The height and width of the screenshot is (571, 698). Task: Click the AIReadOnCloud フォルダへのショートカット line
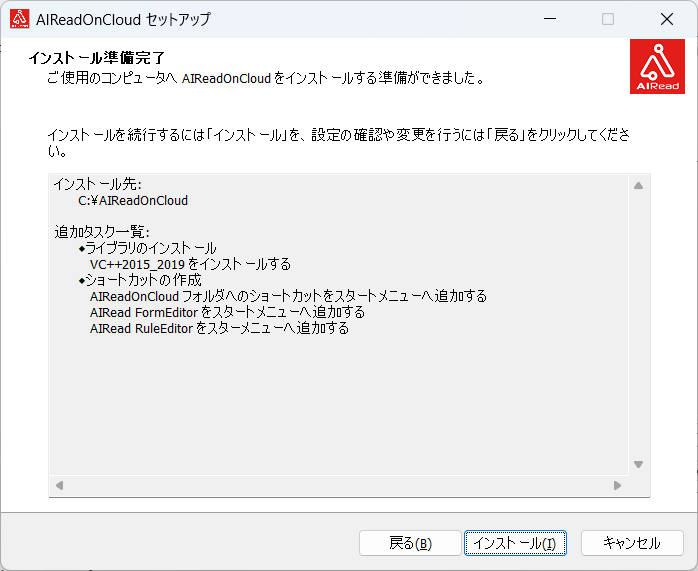click(288, 296)
